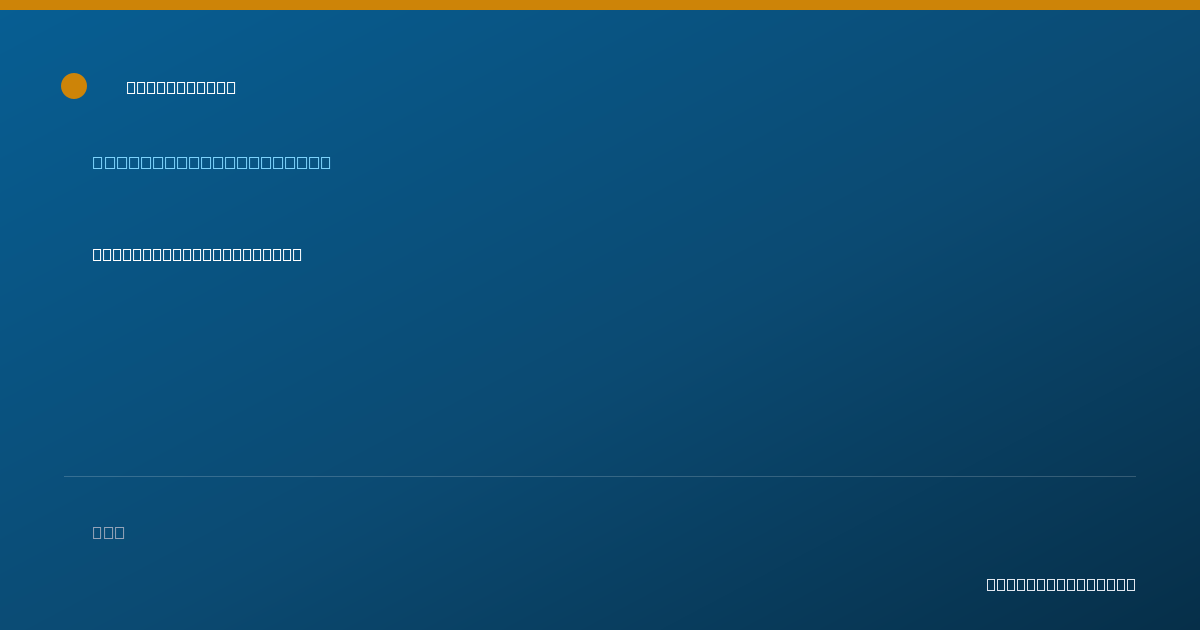This screenshot has height=630, width=1200.
Task: Click the orange accent bar along the top edge
Action: click(600, 5)
